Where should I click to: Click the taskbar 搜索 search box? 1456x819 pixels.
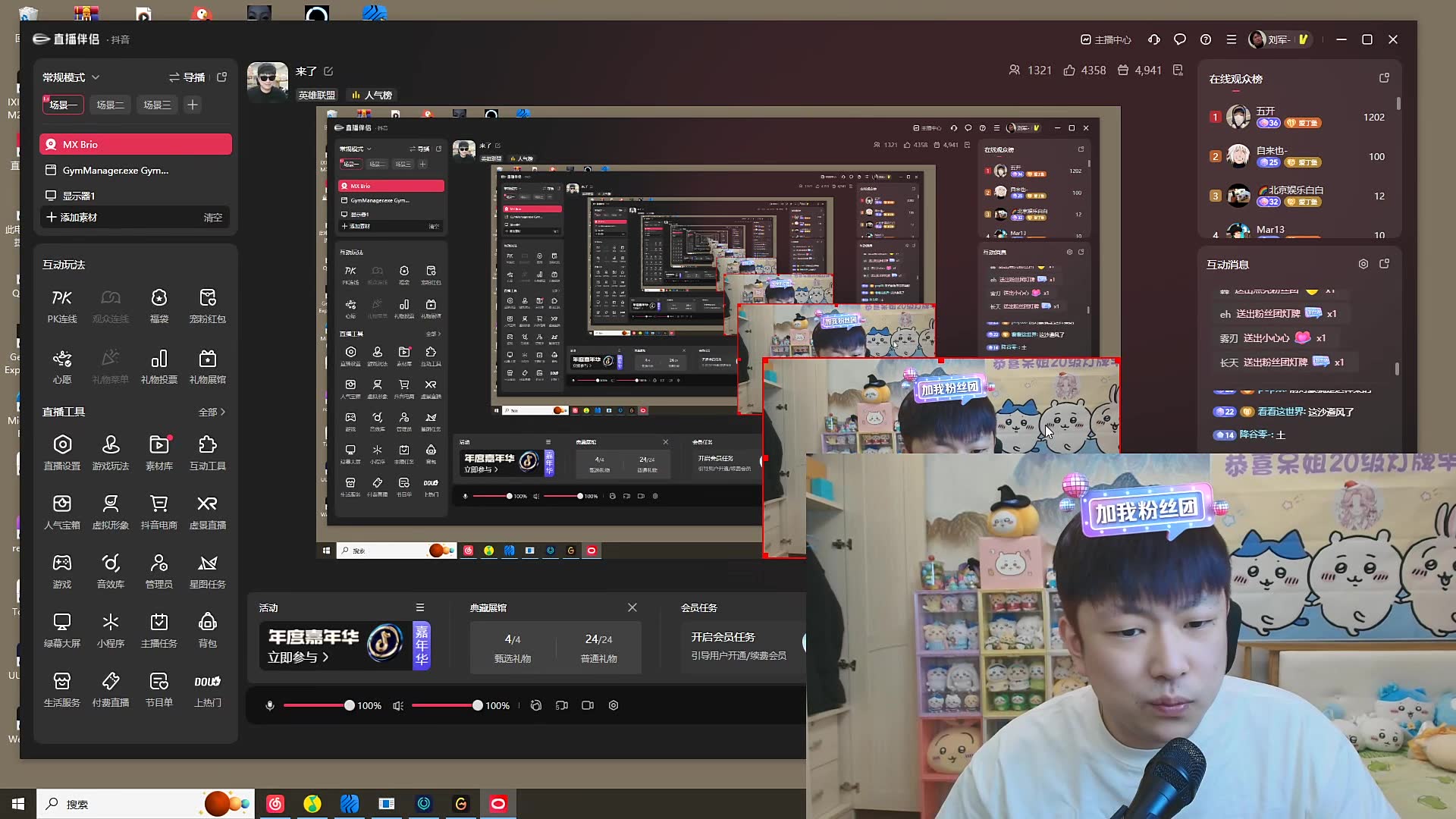[144, 804]
